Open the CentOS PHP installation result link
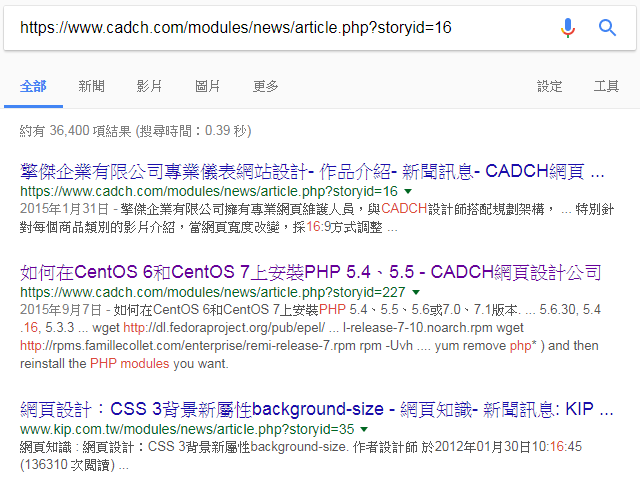Viewport: 640px width, 480px height. tap(310, 271)
